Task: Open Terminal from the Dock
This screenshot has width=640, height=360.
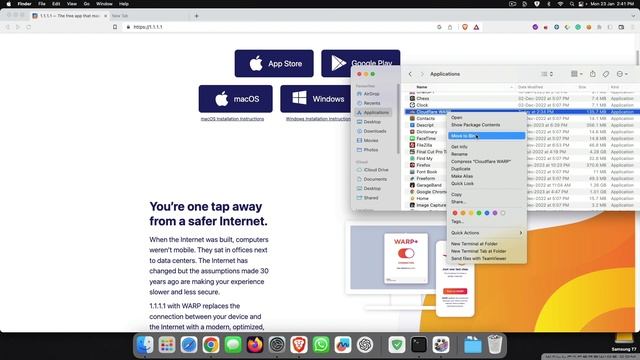Action: (x=419, y=345)
